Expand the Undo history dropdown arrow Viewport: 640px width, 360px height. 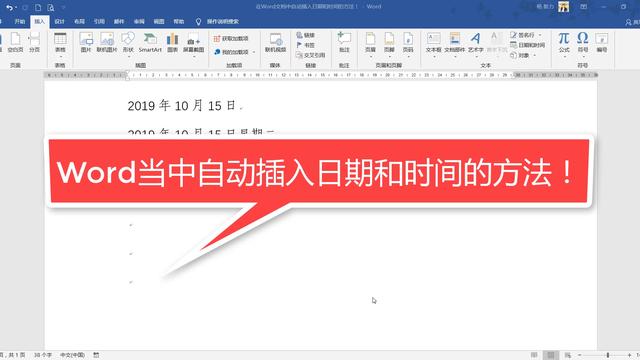(x=16, y=8)
